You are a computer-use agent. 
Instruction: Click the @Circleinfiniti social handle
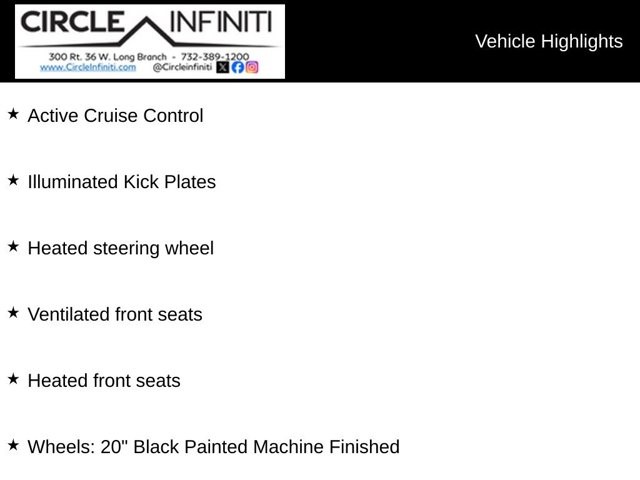click(182, 67)
